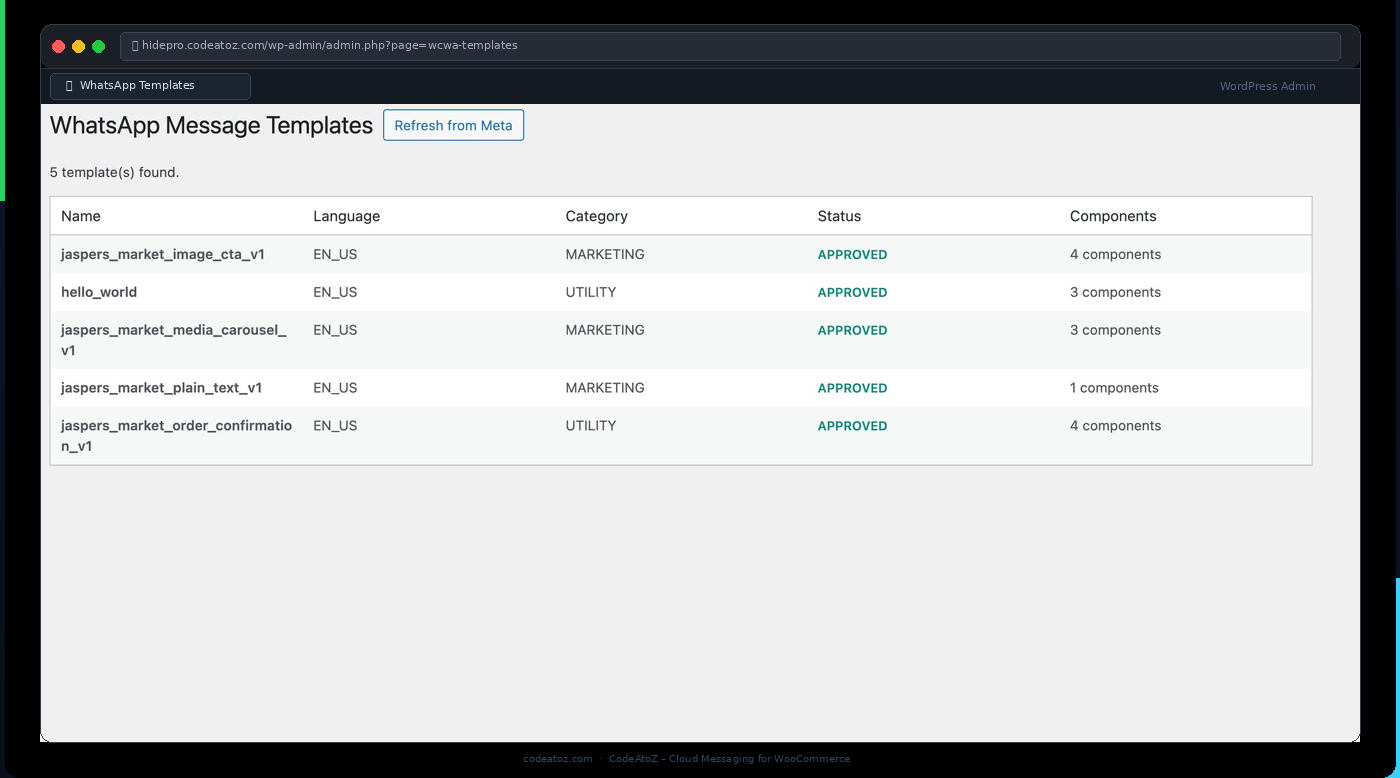This screenshot has width=1400, height=778.
Task: Click the Language column header
Action: [346, 216]
